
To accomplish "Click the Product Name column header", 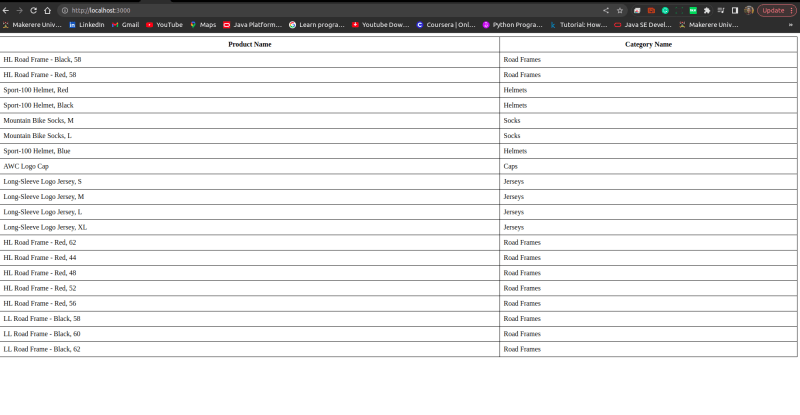I will click(249, 44).
